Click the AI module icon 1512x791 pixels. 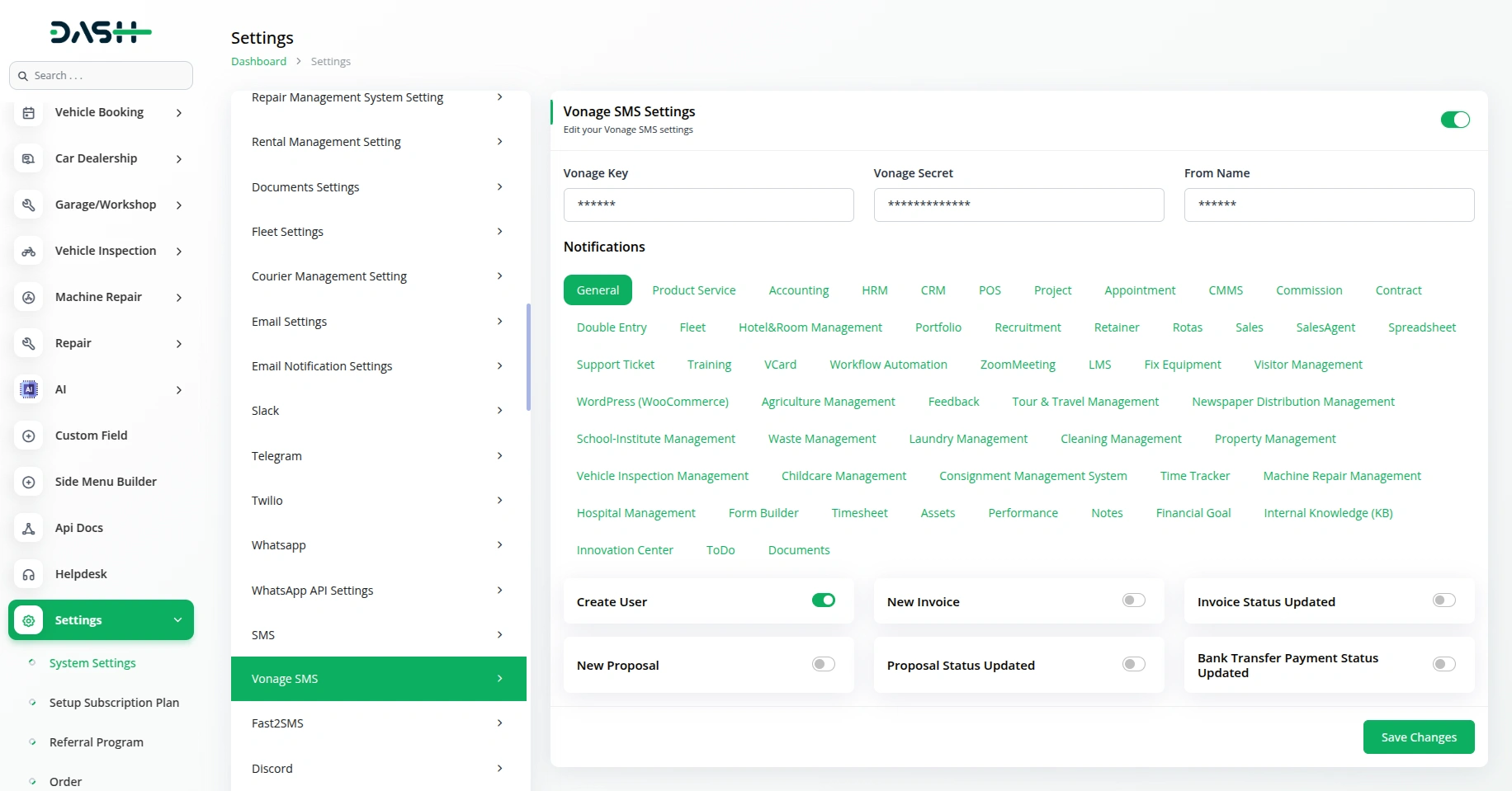(29, 390)
